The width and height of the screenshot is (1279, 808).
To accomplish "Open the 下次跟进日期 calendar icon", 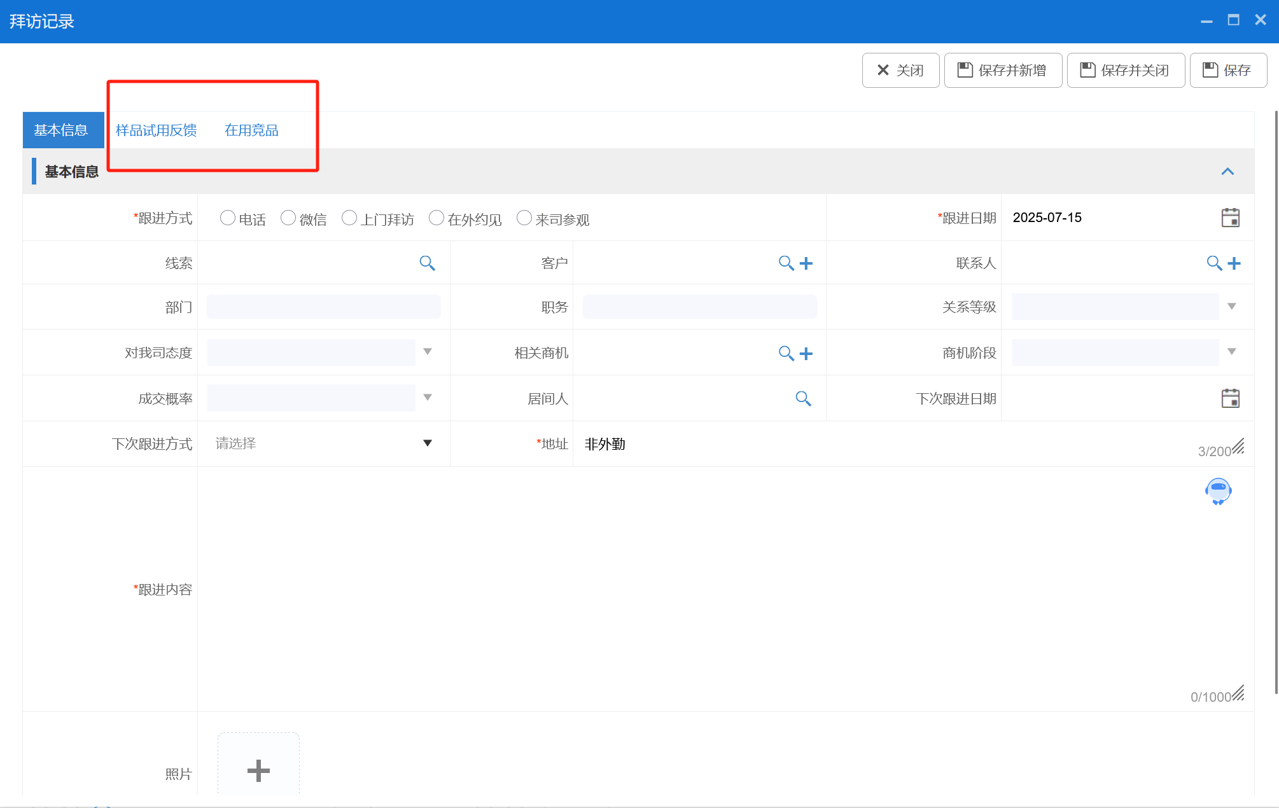I will tap(1230, 398).
